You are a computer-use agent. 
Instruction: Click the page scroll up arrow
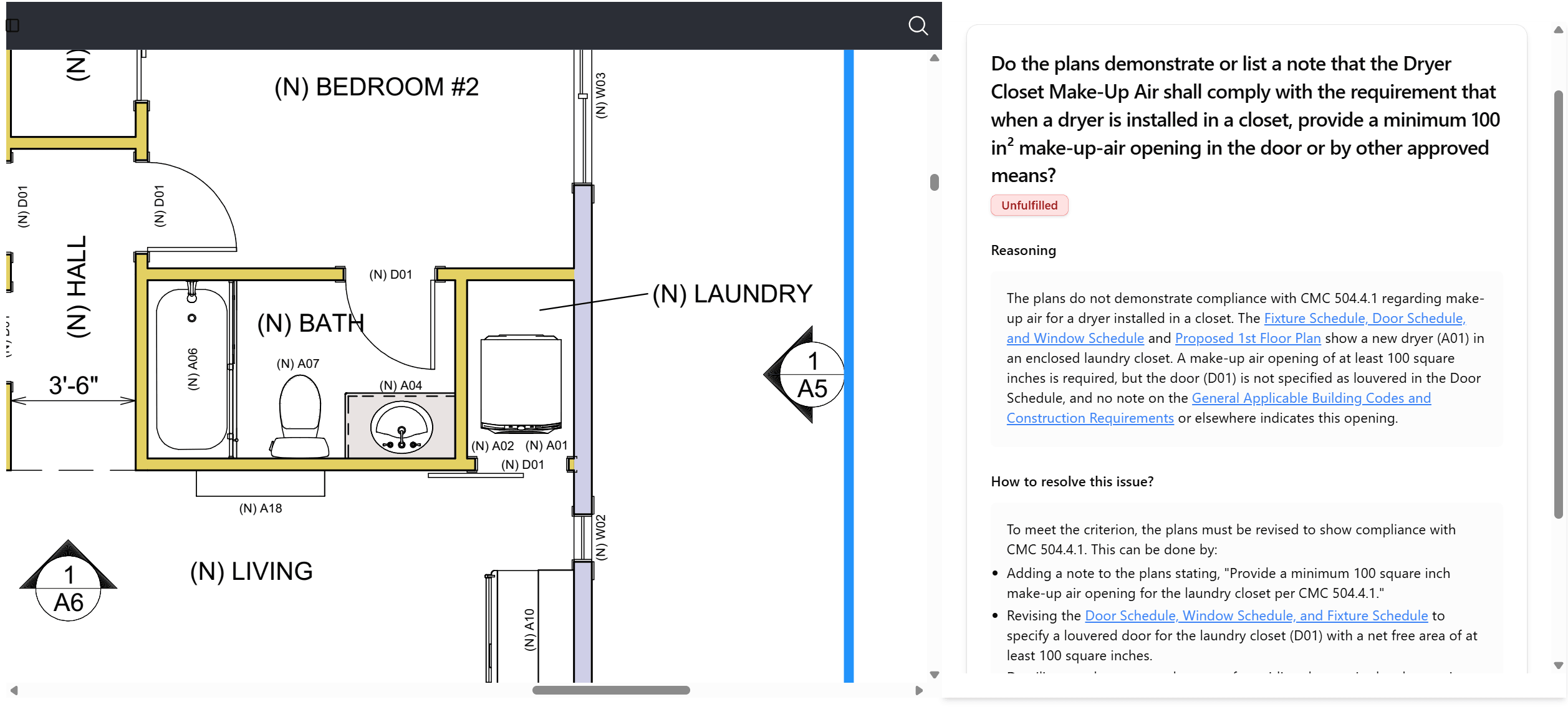pos(1559,29)
